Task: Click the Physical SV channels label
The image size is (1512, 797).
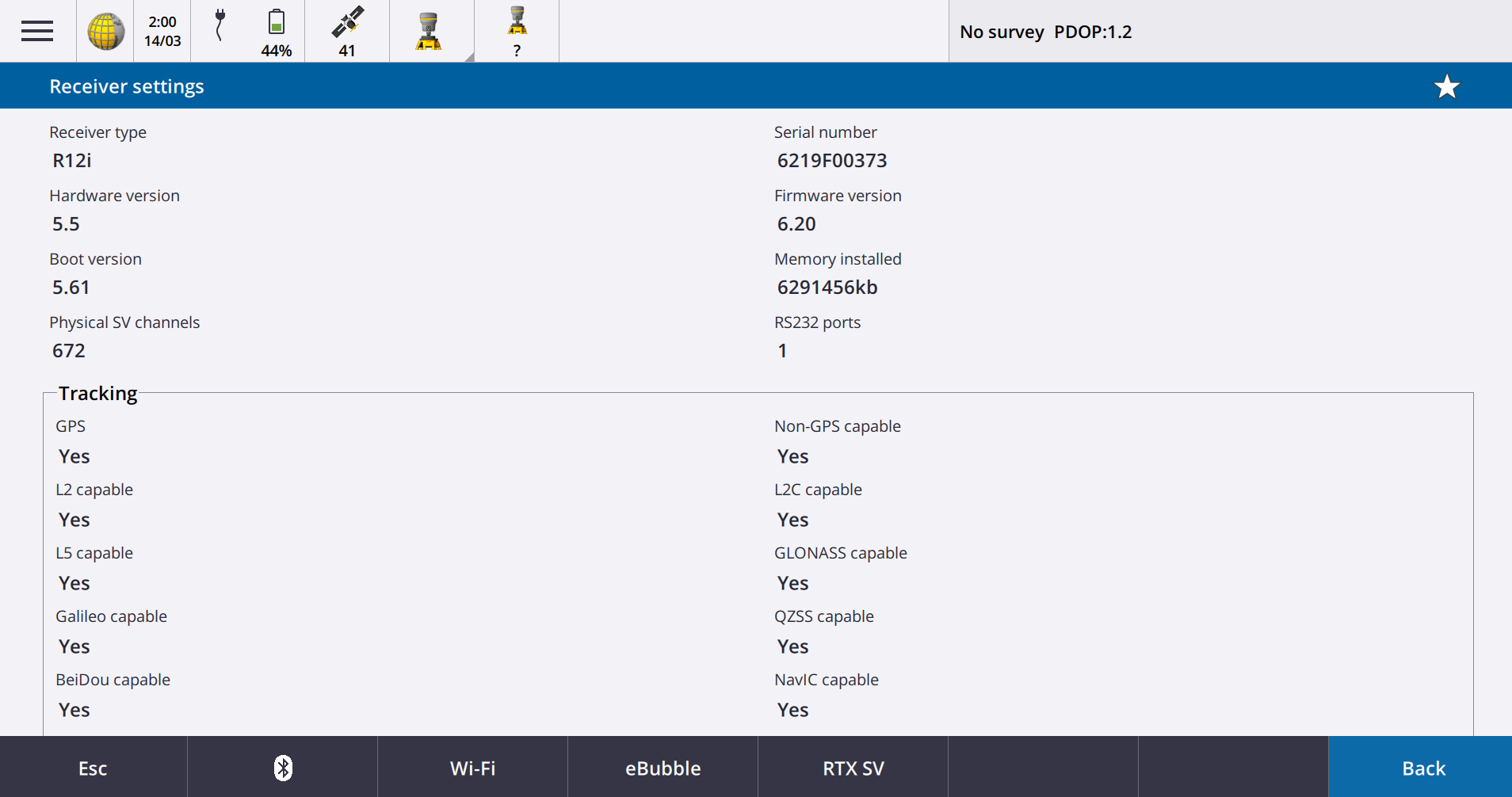Action: (124, 322)
